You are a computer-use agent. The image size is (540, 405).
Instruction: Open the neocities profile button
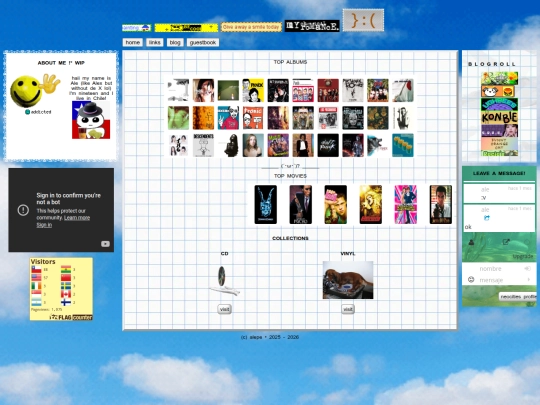tap(518, 297)
